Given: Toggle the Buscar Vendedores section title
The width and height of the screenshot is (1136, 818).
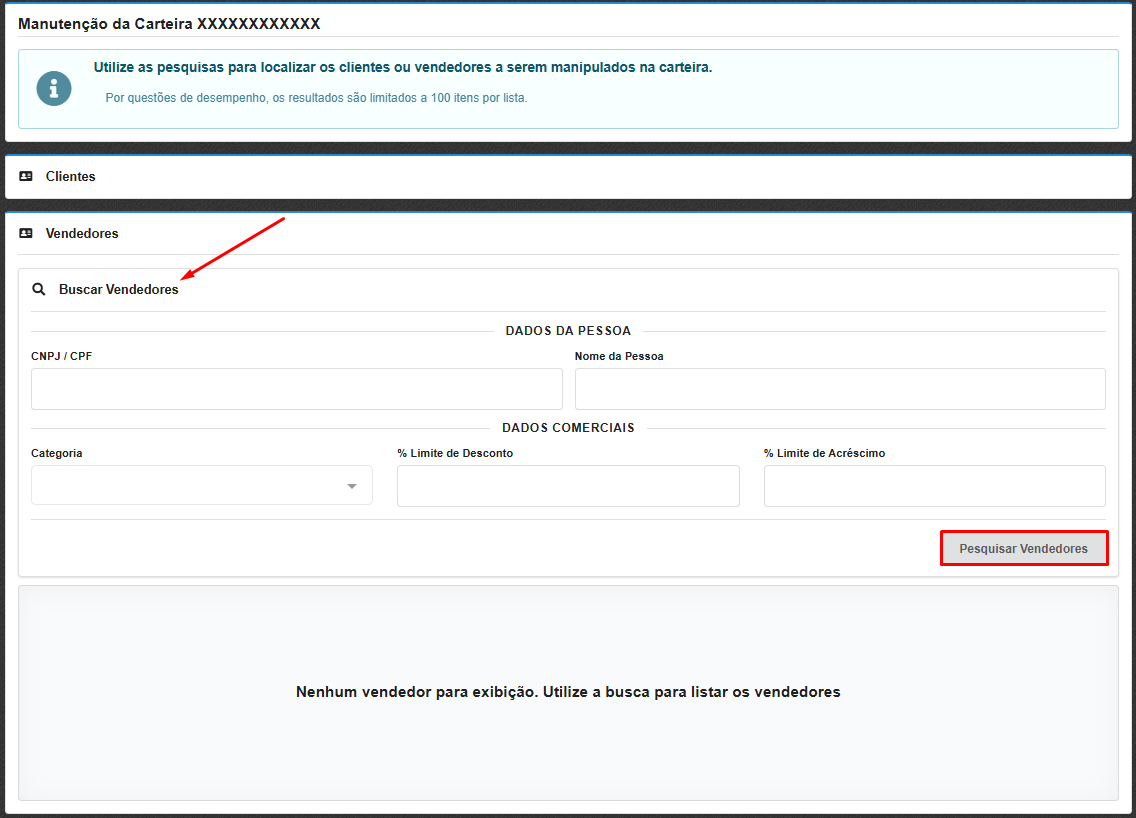Looking at the screenshot, I should pyautogui.click(x=118, y=290).
